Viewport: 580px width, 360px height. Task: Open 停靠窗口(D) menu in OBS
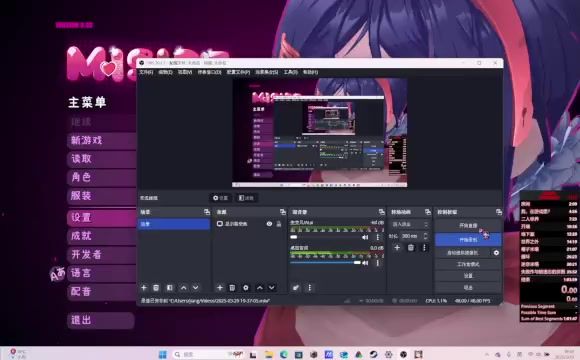(209, 72)
